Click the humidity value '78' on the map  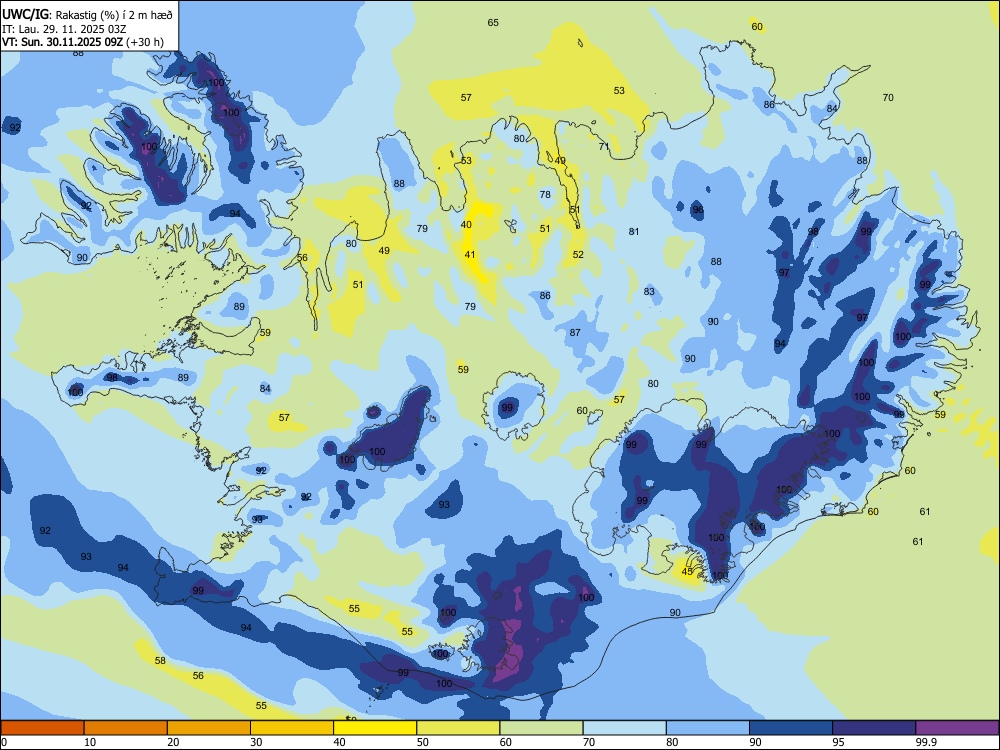(545, 195)
